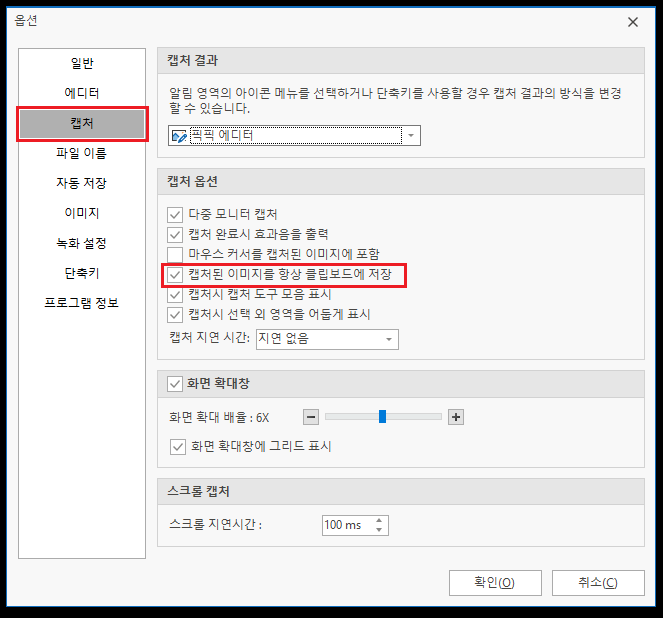Click the 화면 확대 배율 slider handle
The height and width of the screenshot is (618, 663).
[382, 416]
